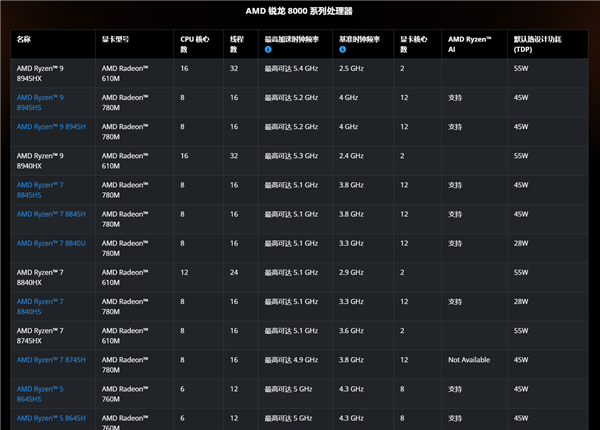Open the AMD Ryzen 9 8945HS link
Screen dimensions: 600x430
pos(41,101)
